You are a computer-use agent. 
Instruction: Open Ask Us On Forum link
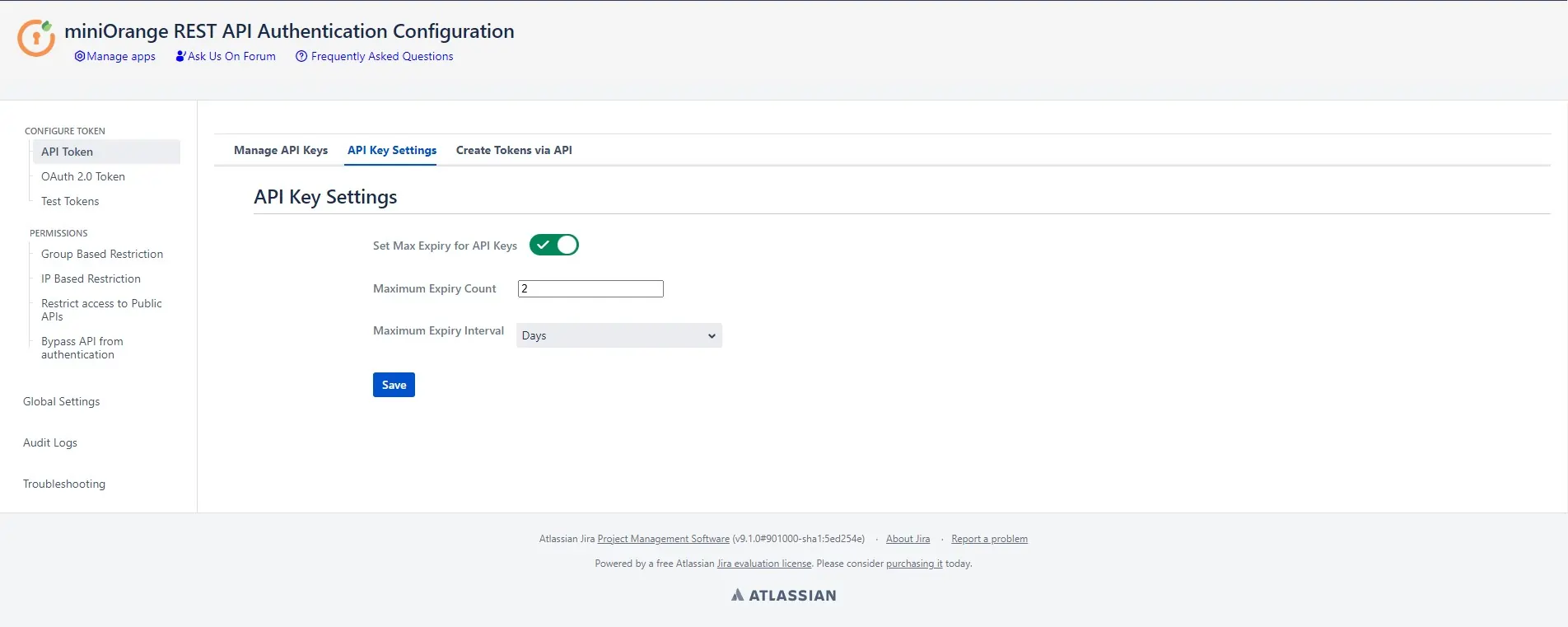(231, 56)
